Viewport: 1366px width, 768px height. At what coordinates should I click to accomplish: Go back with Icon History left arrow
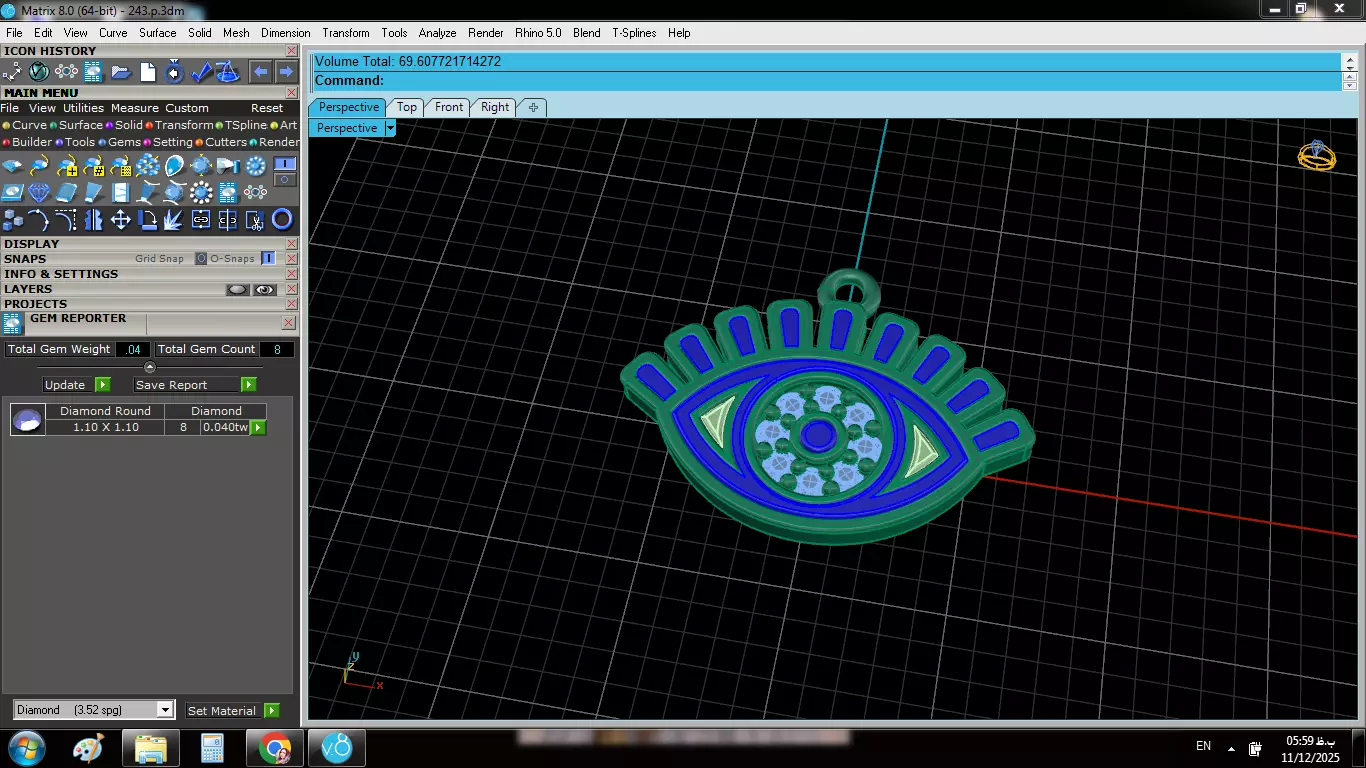pyautogui.click(x=260, y=72)
